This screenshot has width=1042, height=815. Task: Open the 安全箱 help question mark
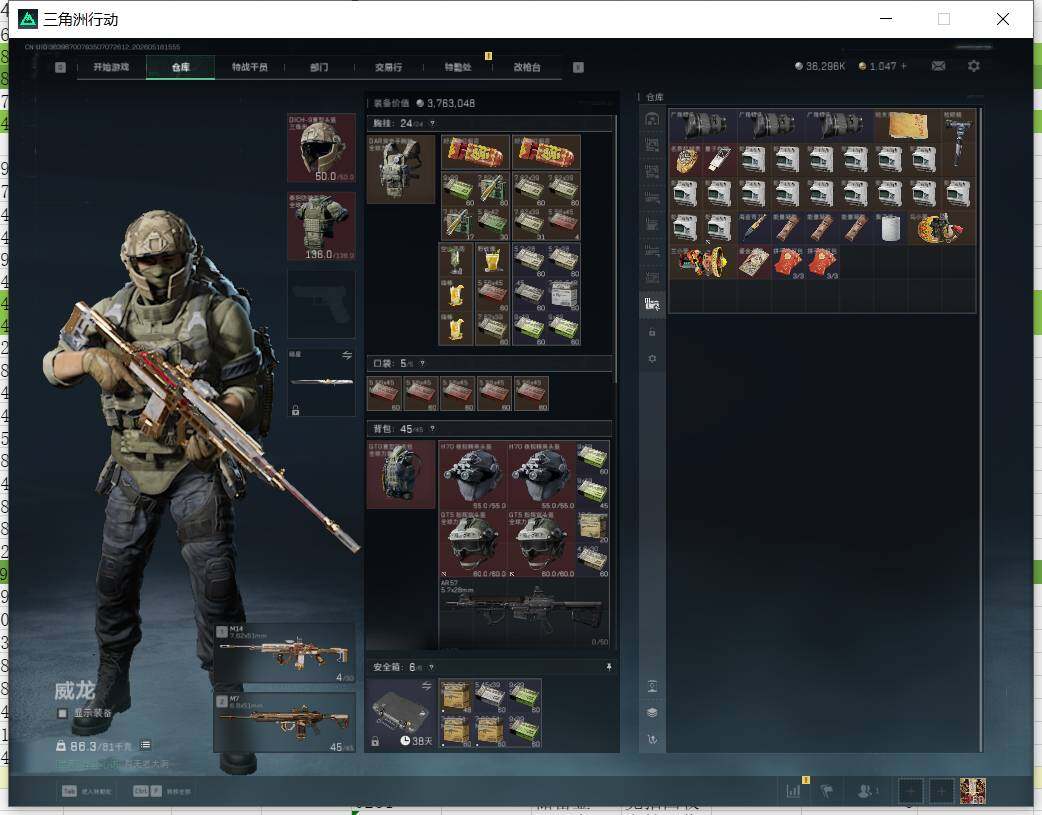pos(431,667)
